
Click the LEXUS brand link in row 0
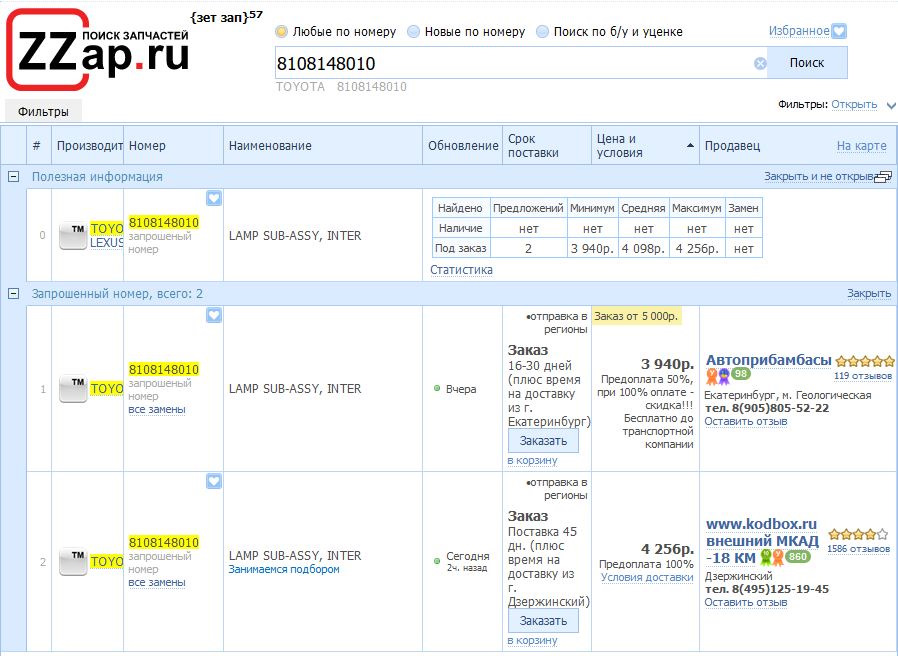[107, 243]
